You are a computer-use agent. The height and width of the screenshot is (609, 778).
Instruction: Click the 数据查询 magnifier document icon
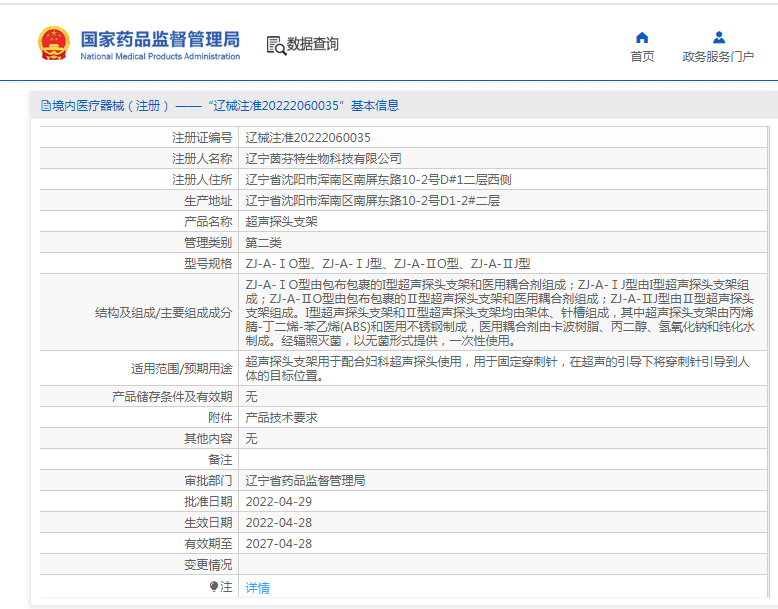click(x=275, y=45)
